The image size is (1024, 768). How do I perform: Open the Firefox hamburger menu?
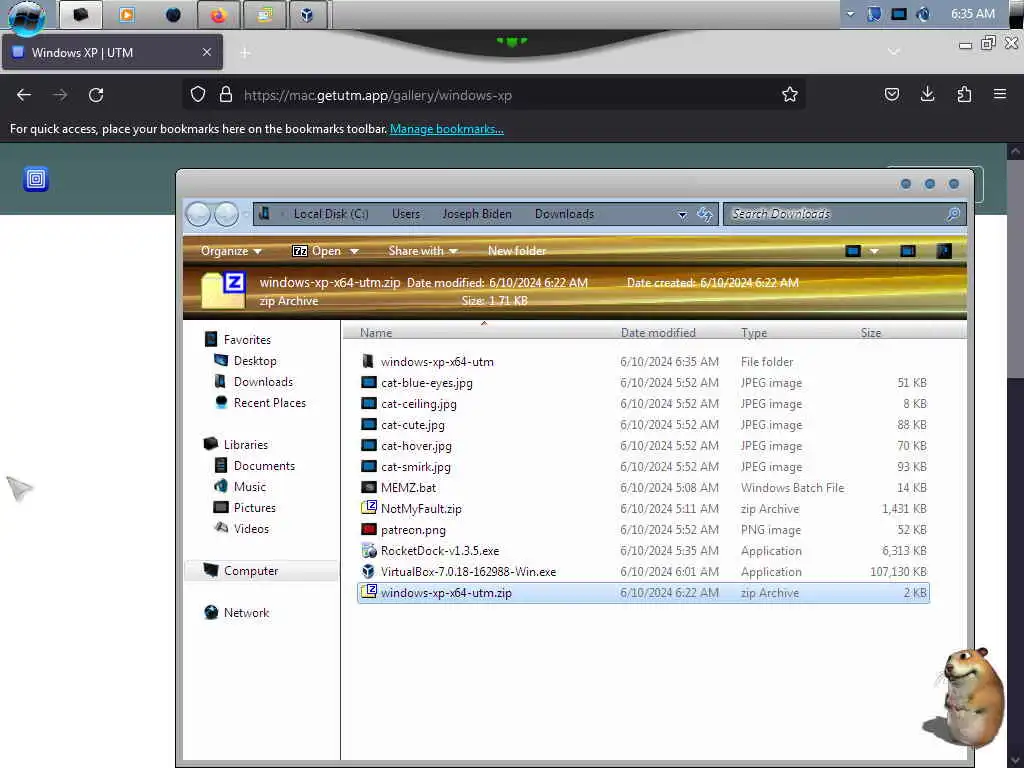click(x=1000, y=95)
